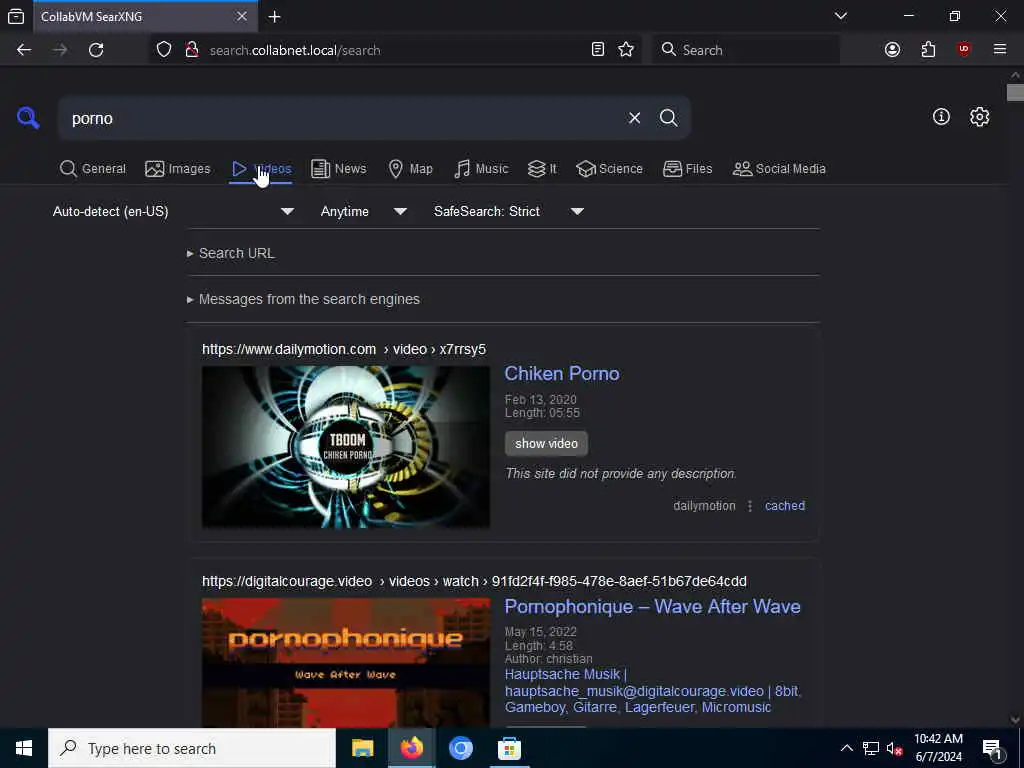This screenshot has height=768, width=1024.
Task: Switch to the News tab
Action: click(338, 168)
